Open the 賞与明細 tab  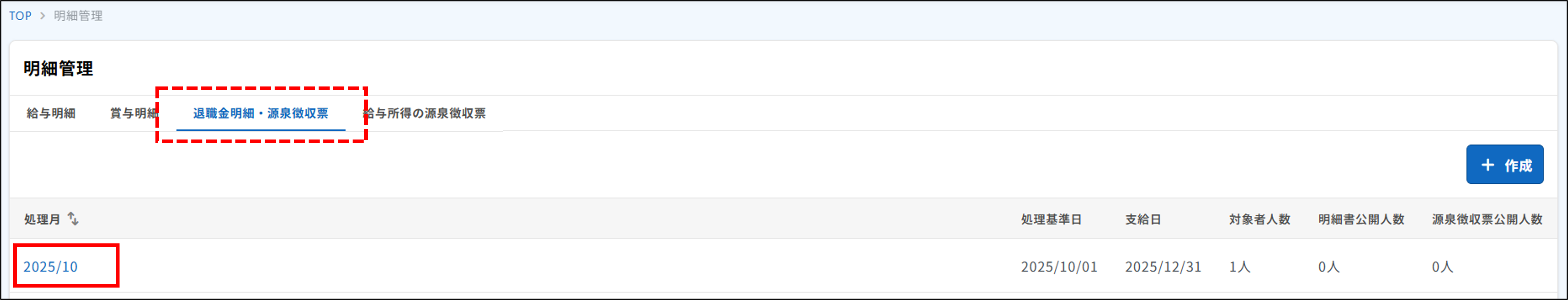pos(133,113)
